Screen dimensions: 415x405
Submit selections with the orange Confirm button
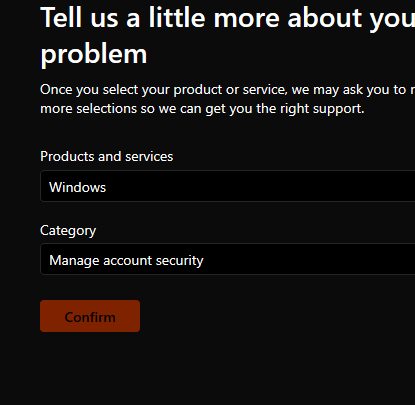tap(90, 316)
